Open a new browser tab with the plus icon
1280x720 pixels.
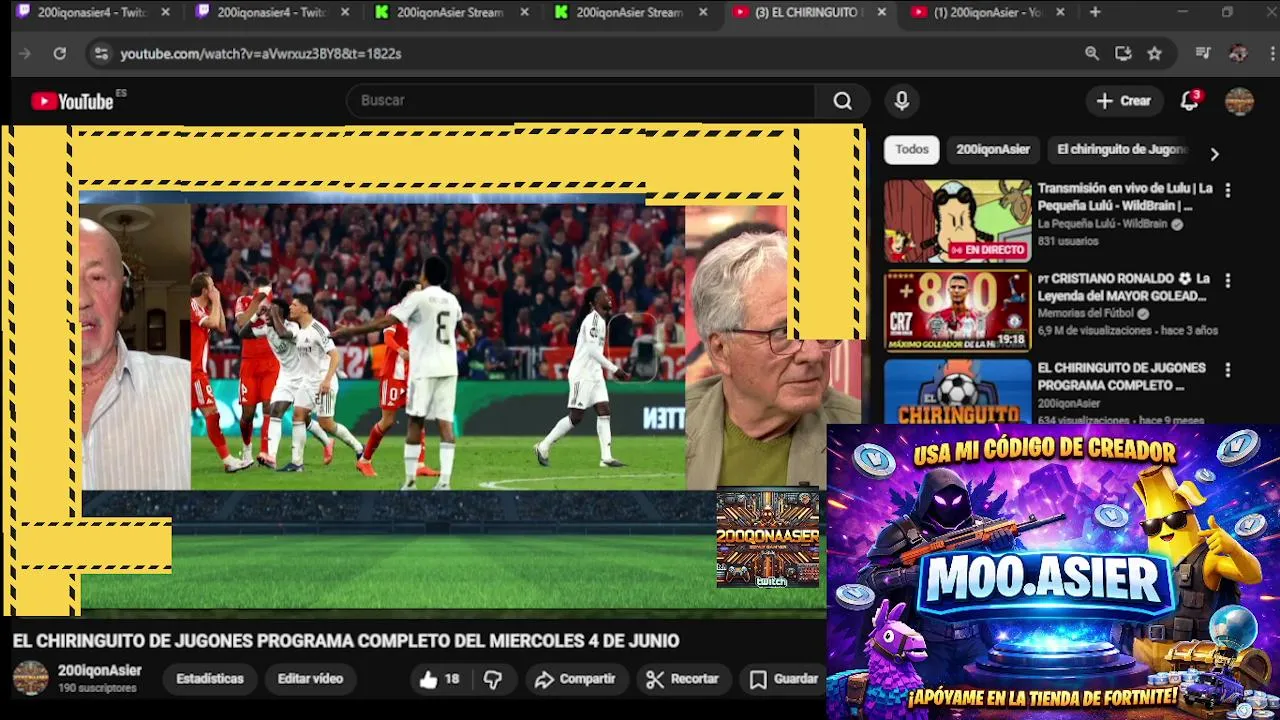pos(1095,12)
